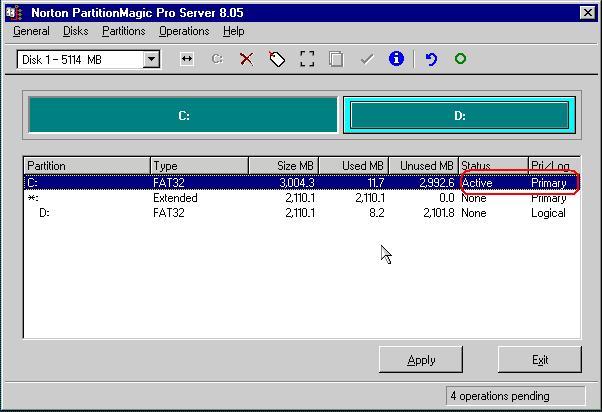
Task: Click the Apply button
Action: pos(421,360)
